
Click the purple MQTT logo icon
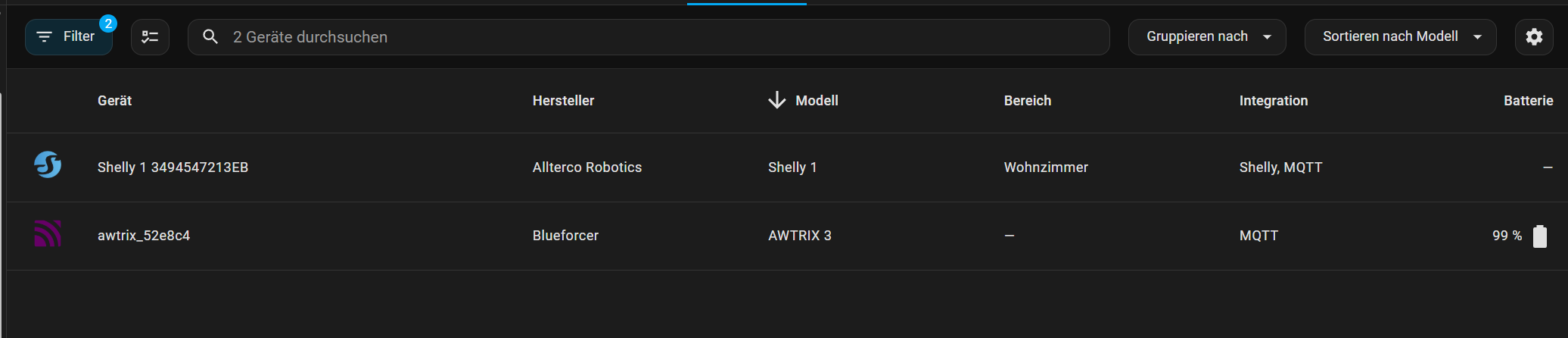point(48,234)
